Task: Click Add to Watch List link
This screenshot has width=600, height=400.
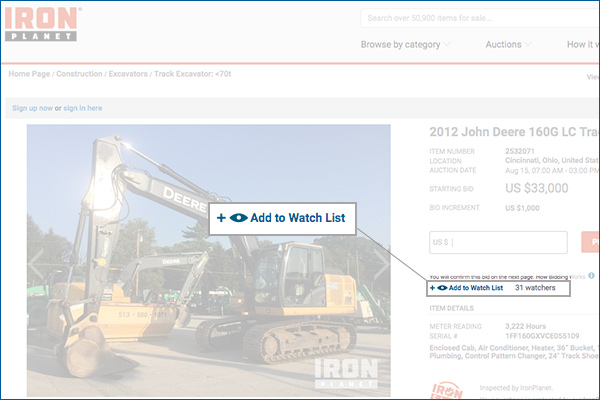Action: pos(466,288)
